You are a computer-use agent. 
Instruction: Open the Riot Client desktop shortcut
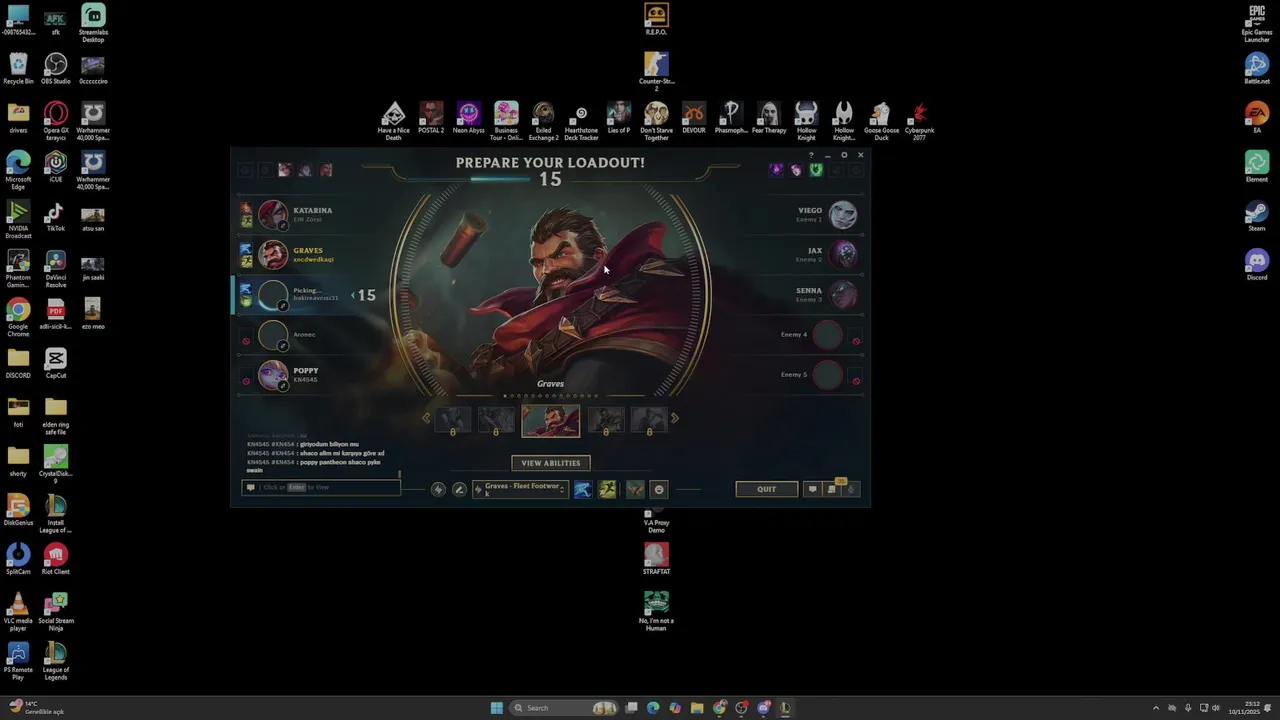coord(56,560)
